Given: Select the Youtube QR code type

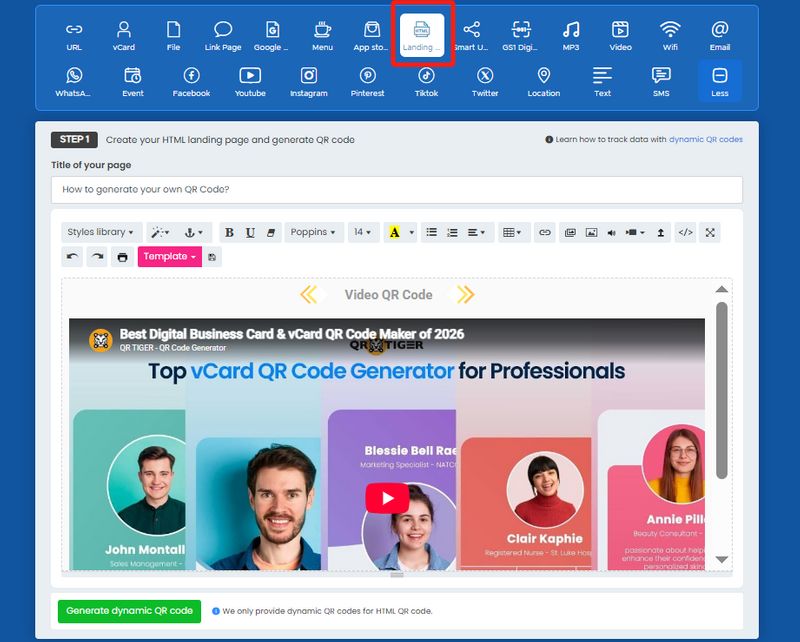Looking at the screenshot, I should (x=250, y=82).
